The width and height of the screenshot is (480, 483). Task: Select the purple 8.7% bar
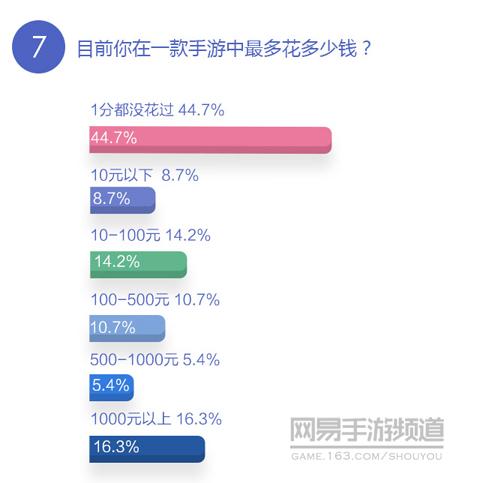coord(123,200)
